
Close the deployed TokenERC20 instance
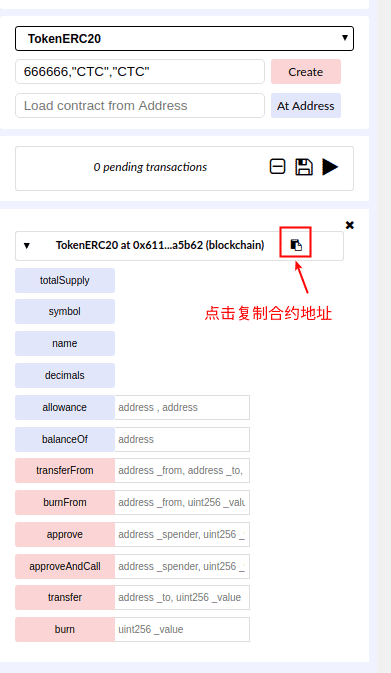coord(350,225)
